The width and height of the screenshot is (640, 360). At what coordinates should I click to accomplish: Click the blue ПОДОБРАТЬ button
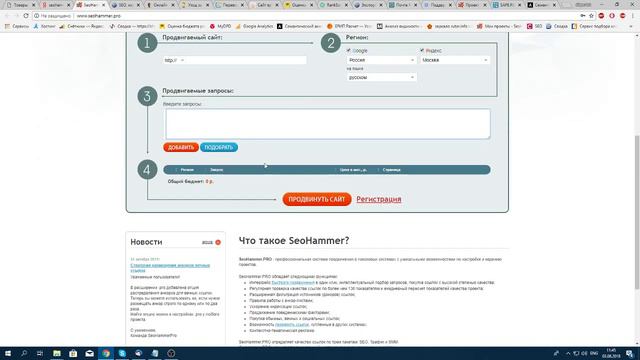click(219, 147)
